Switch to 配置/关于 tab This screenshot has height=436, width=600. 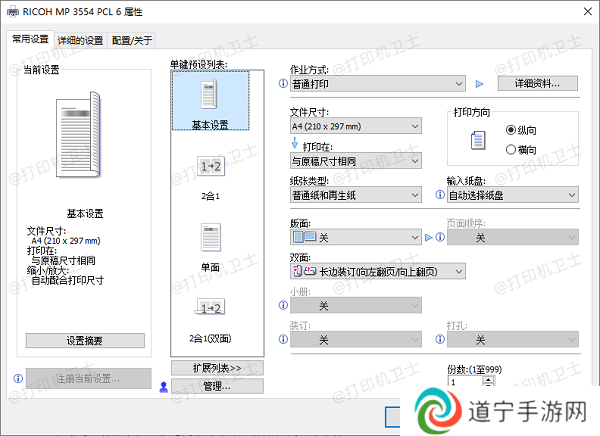click(x=132, y=40)
